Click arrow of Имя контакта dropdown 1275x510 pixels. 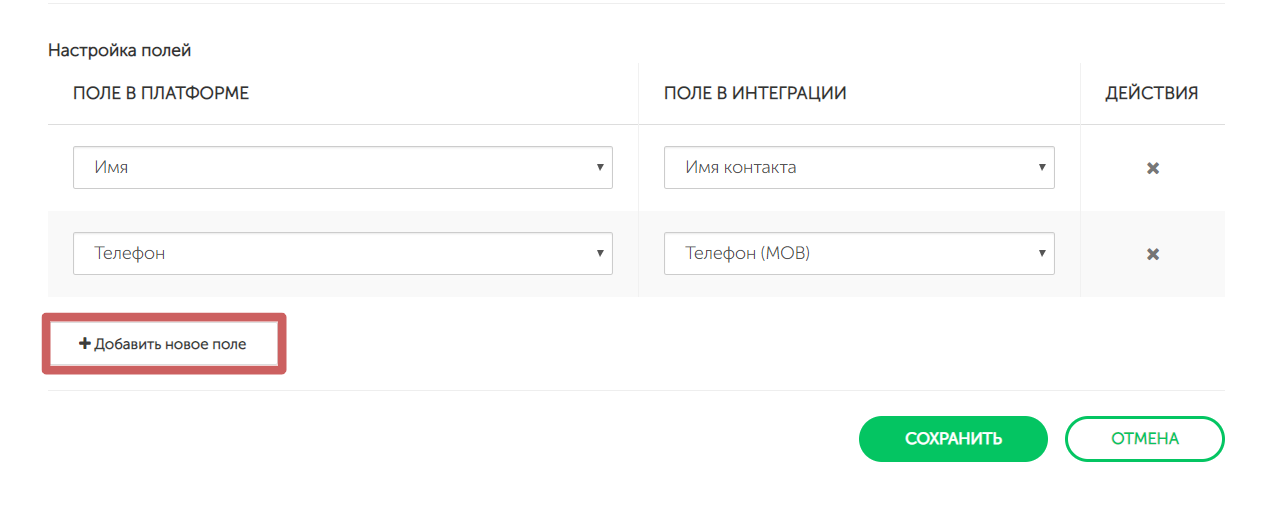[x=1041, y=168]
